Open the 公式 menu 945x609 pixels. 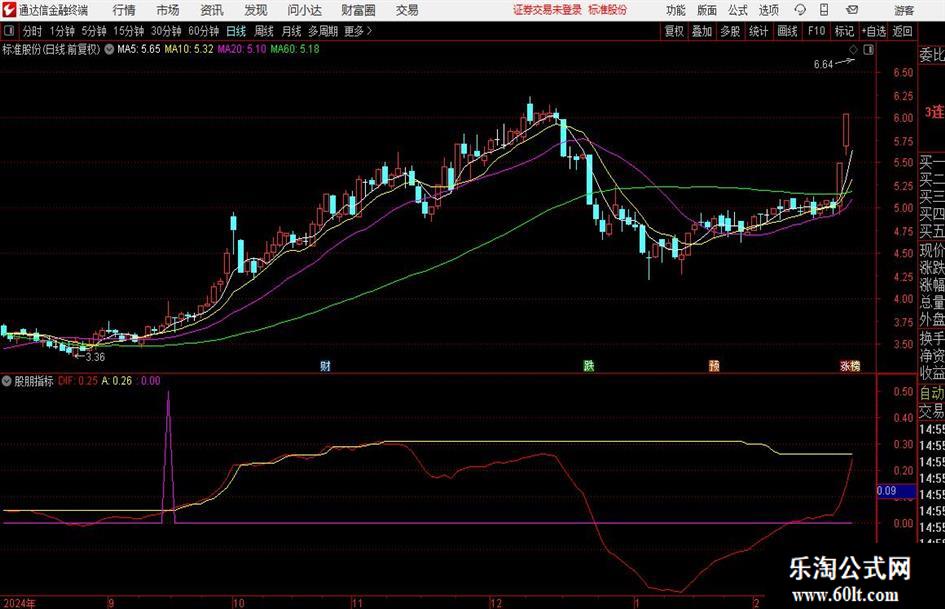738,10
